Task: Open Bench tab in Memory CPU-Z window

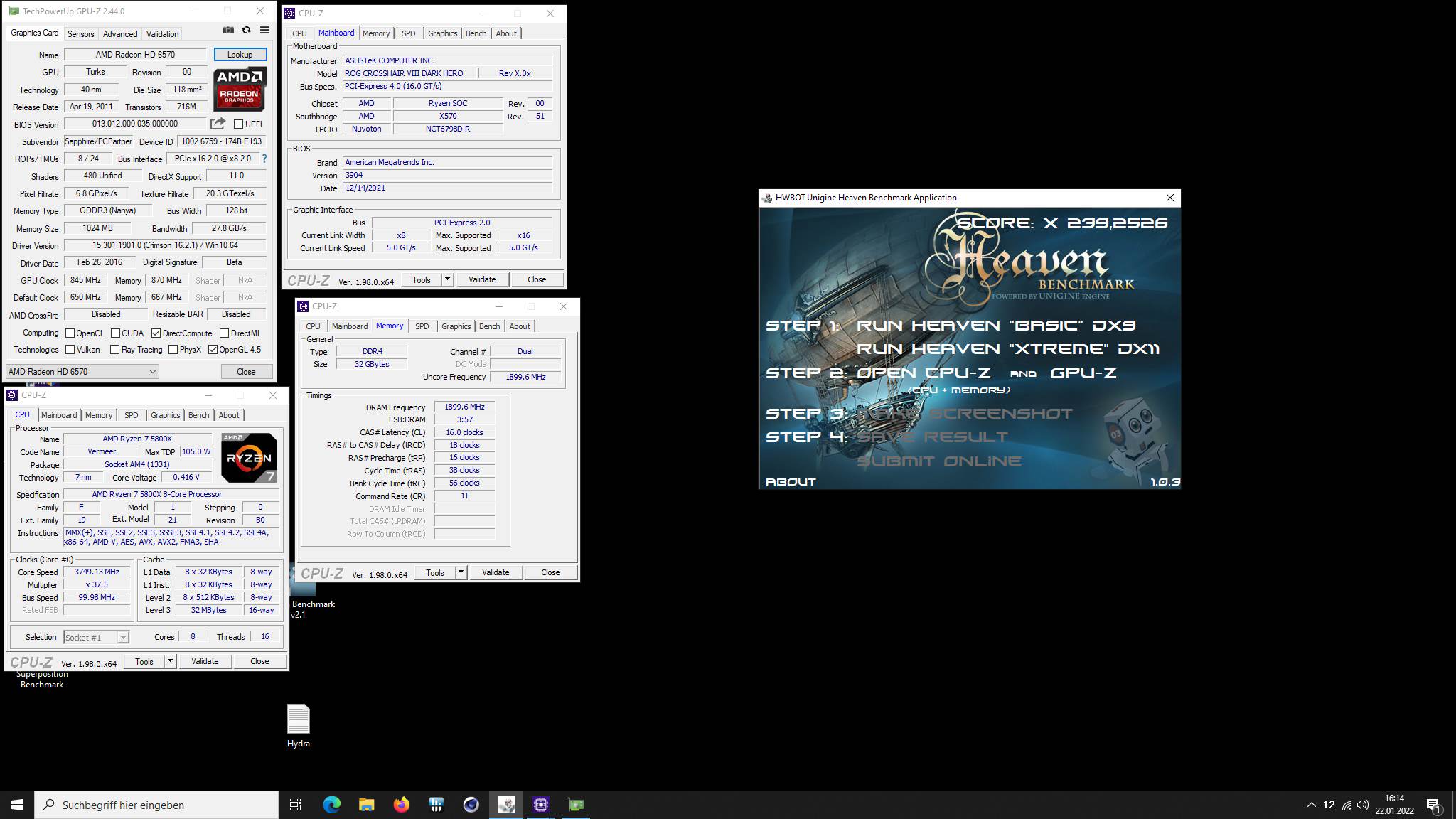Action: pos(489,326)
